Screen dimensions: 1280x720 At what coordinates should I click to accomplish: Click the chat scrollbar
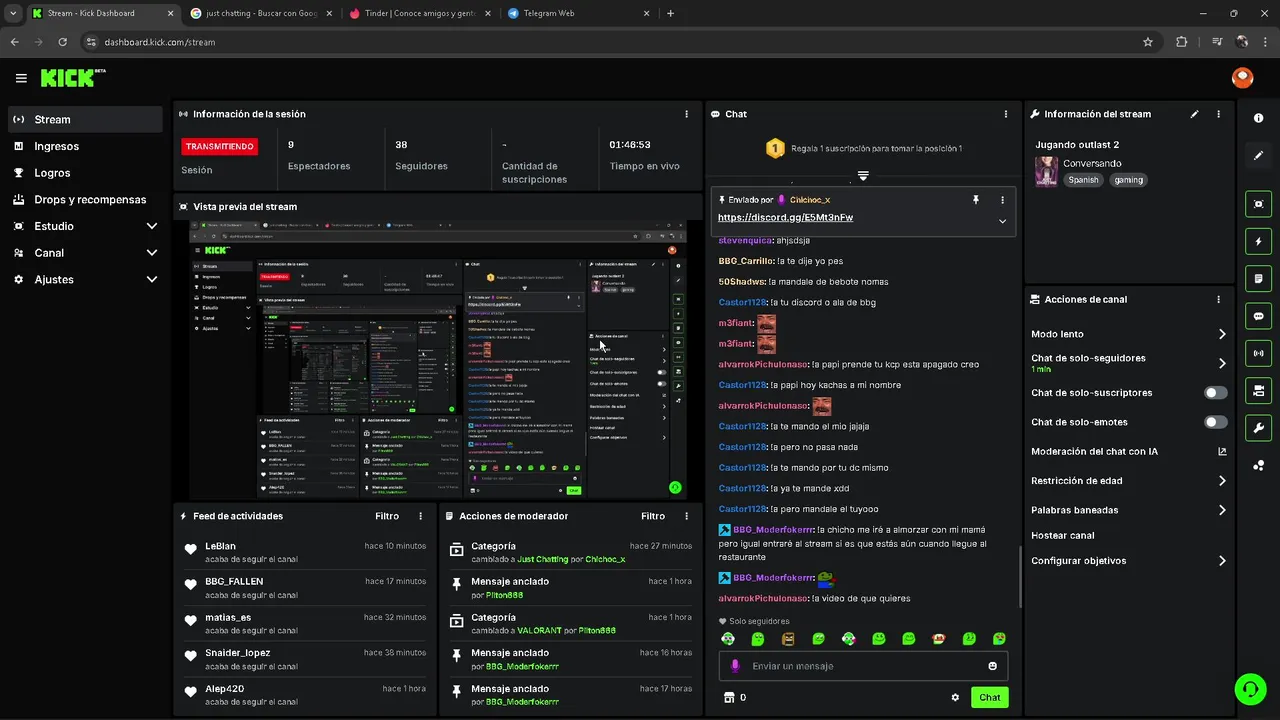1019,576
